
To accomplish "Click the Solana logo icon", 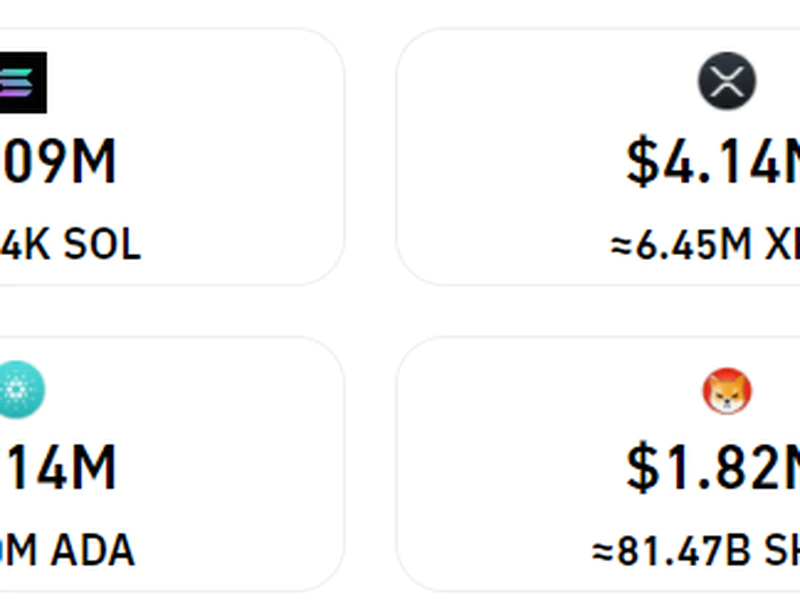I will pos(22,82).
